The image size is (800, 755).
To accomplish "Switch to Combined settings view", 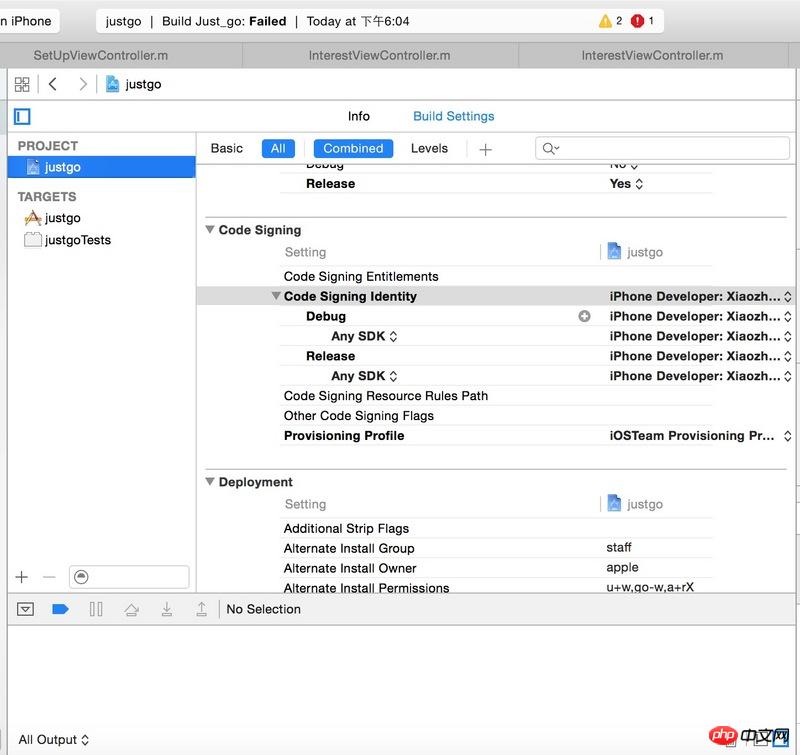I will click(353, 148).
